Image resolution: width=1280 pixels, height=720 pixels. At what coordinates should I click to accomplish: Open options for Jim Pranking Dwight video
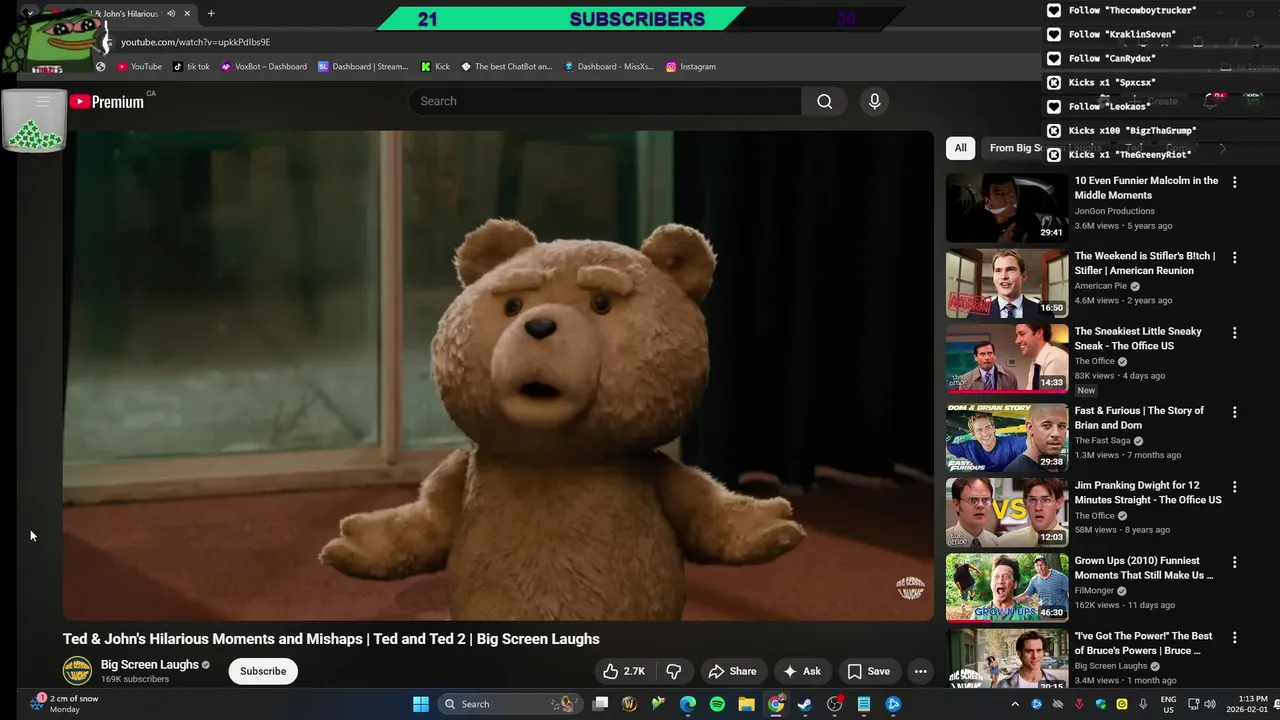coord(1234,487)
